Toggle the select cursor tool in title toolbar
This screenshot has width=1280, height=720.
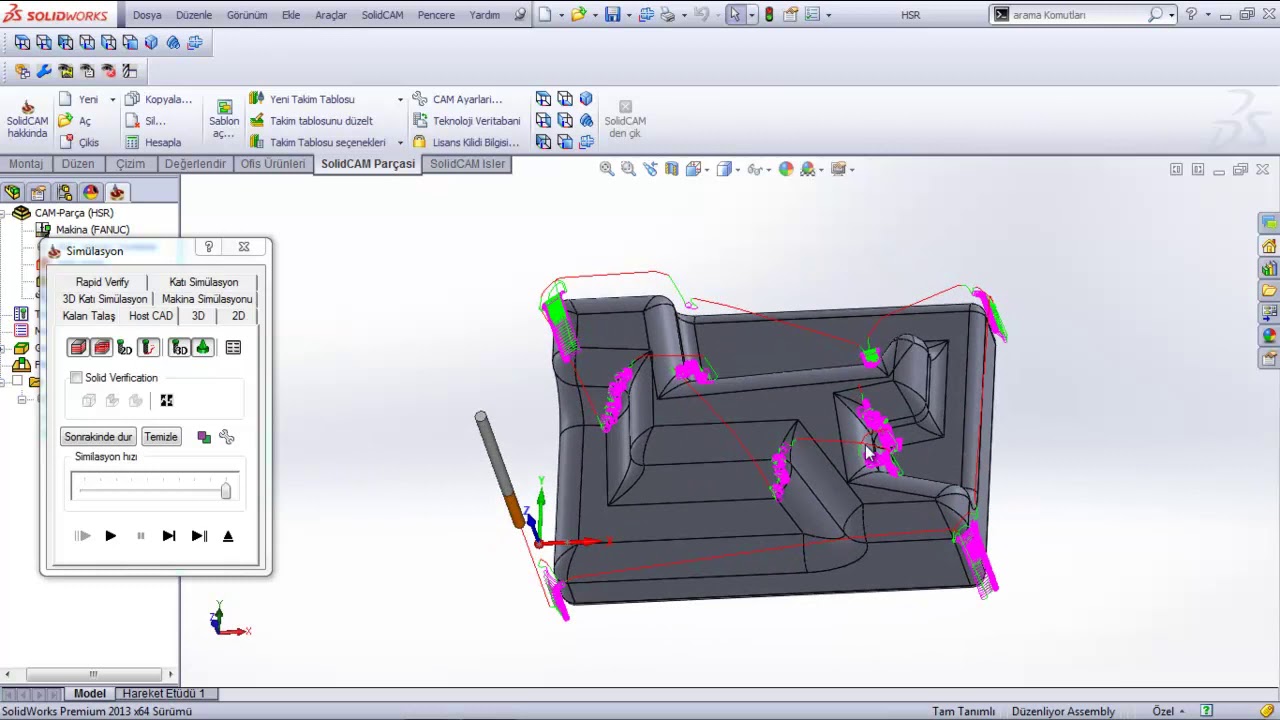pyautogui.click(x=735, y=15)
